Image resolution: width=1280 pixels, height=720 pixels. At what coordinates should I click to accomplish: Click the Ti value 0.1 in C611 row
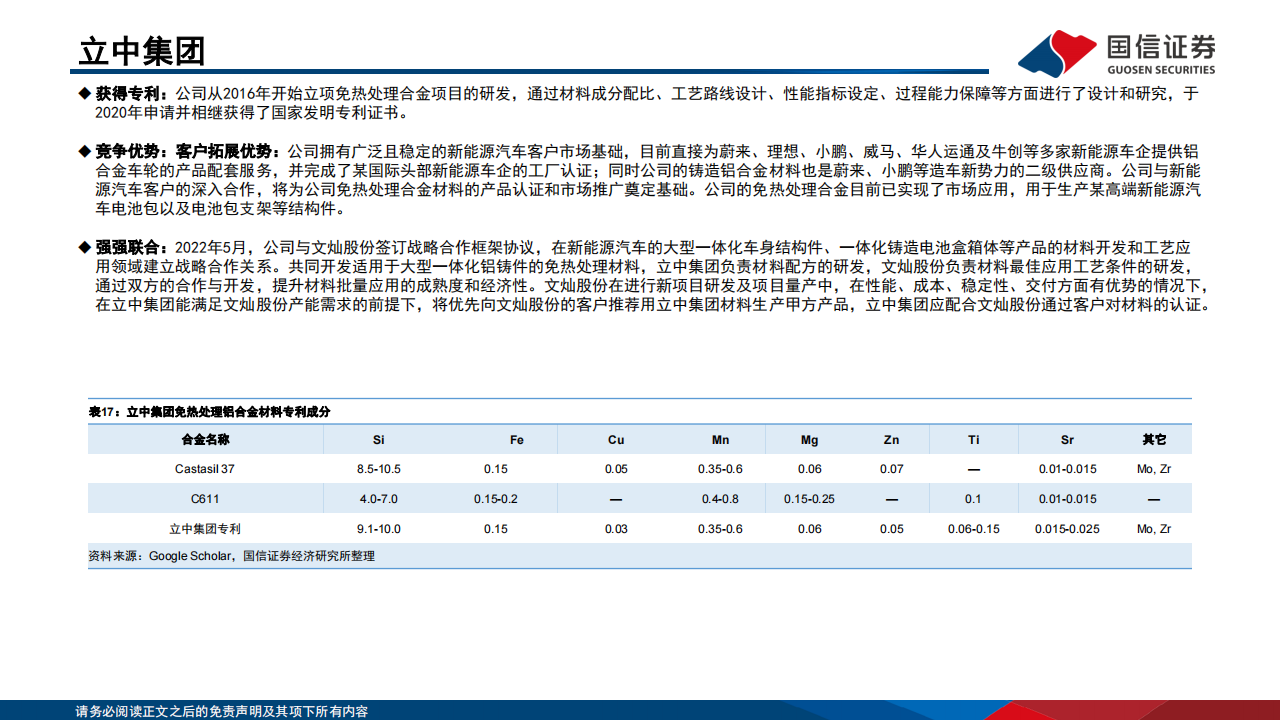click(974, 499)
